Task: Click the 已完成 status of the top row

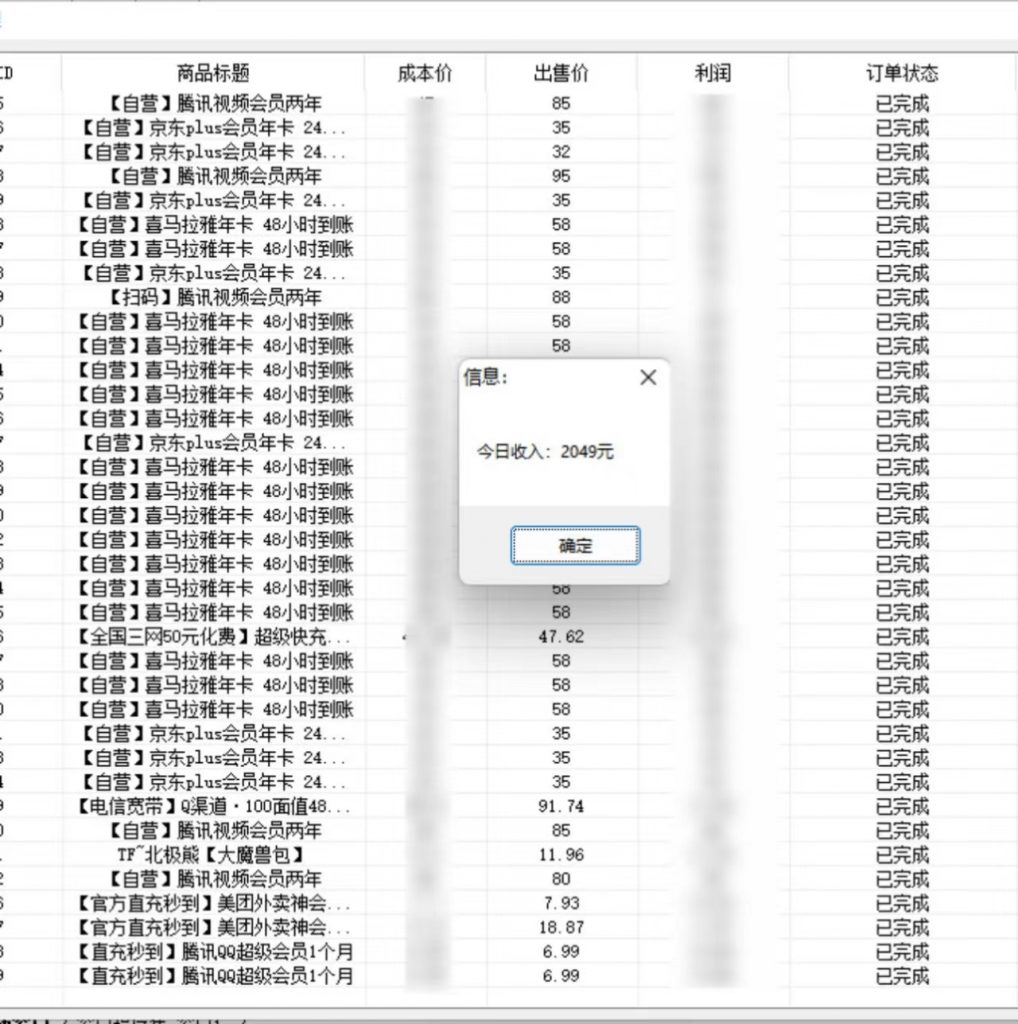Action: [903, 103]
